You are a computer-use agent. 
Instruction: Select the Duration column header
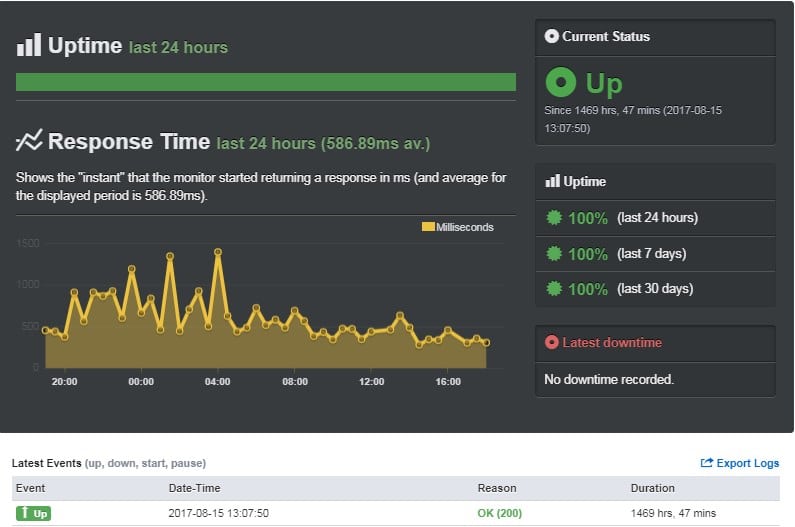tap(653, 488)
